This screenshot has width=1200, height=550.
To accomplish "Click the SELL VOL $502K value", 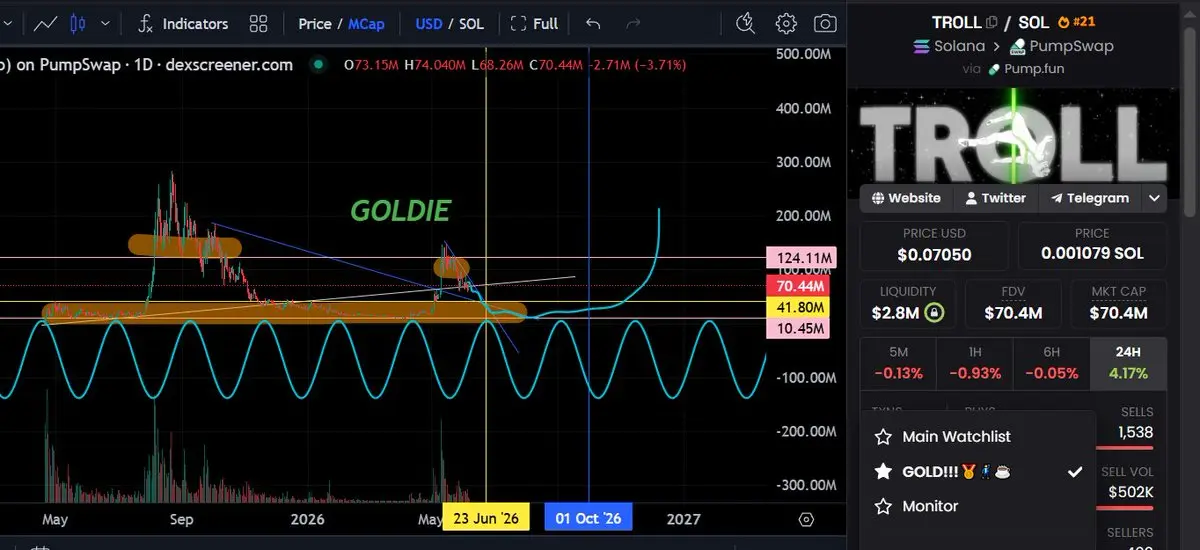I will [x=1130, y=492].
